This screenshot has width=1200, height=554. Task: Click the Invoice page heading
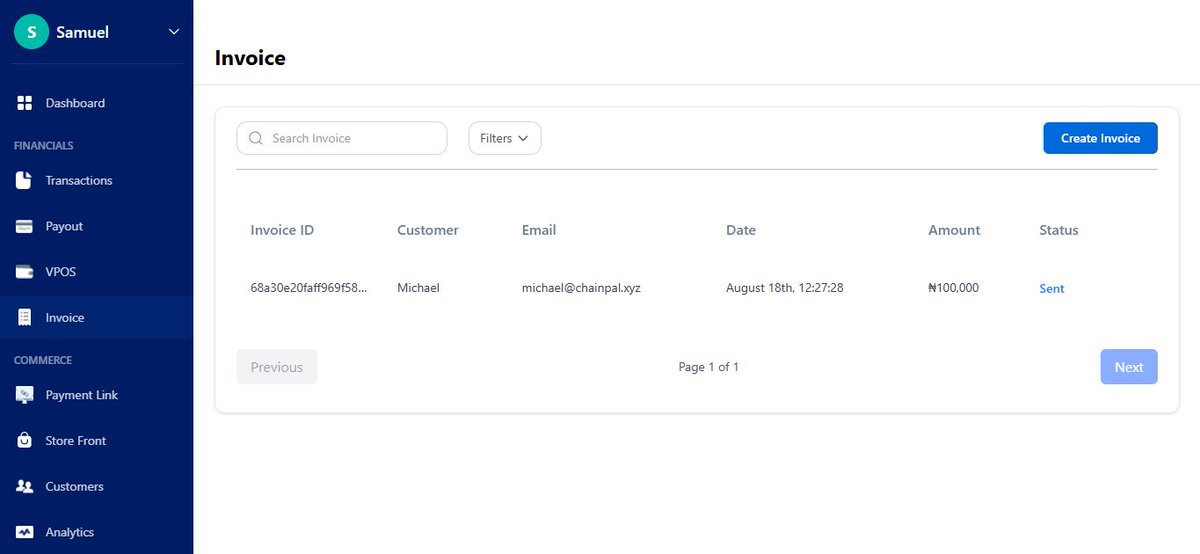pos(250,58)
